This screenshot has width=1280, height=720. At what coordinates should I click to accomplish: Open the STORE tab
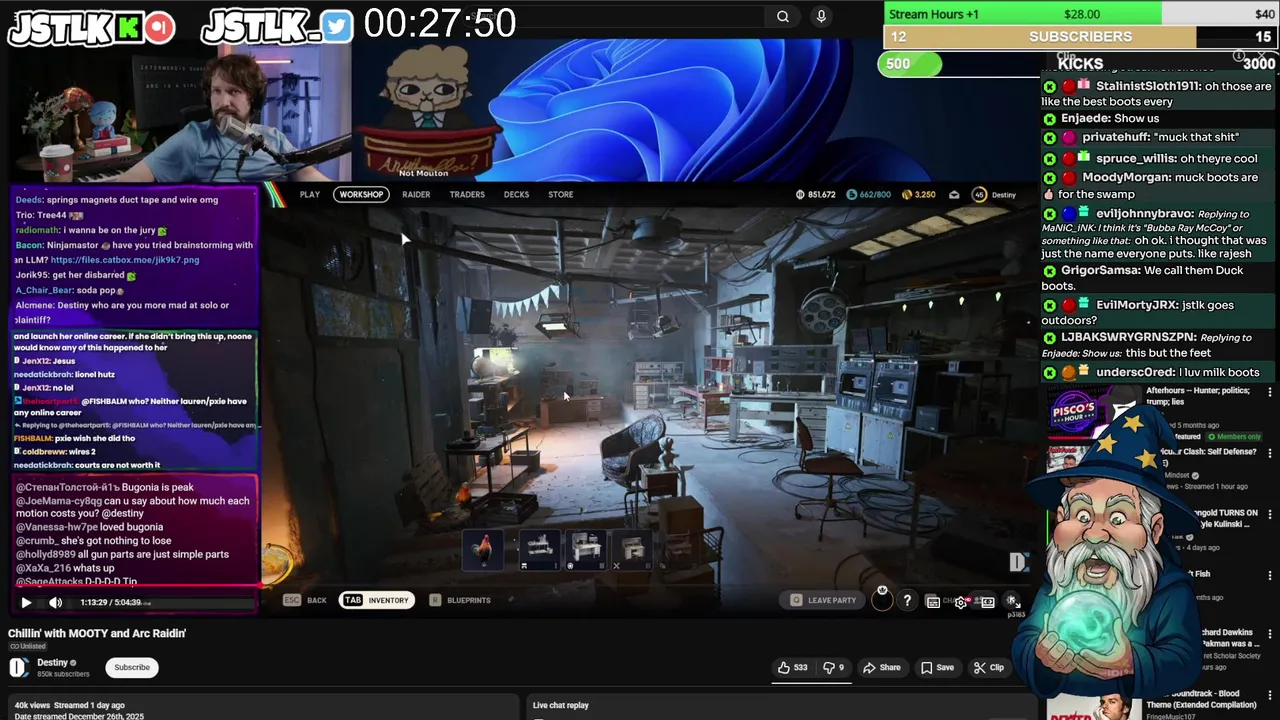point(560,194)
